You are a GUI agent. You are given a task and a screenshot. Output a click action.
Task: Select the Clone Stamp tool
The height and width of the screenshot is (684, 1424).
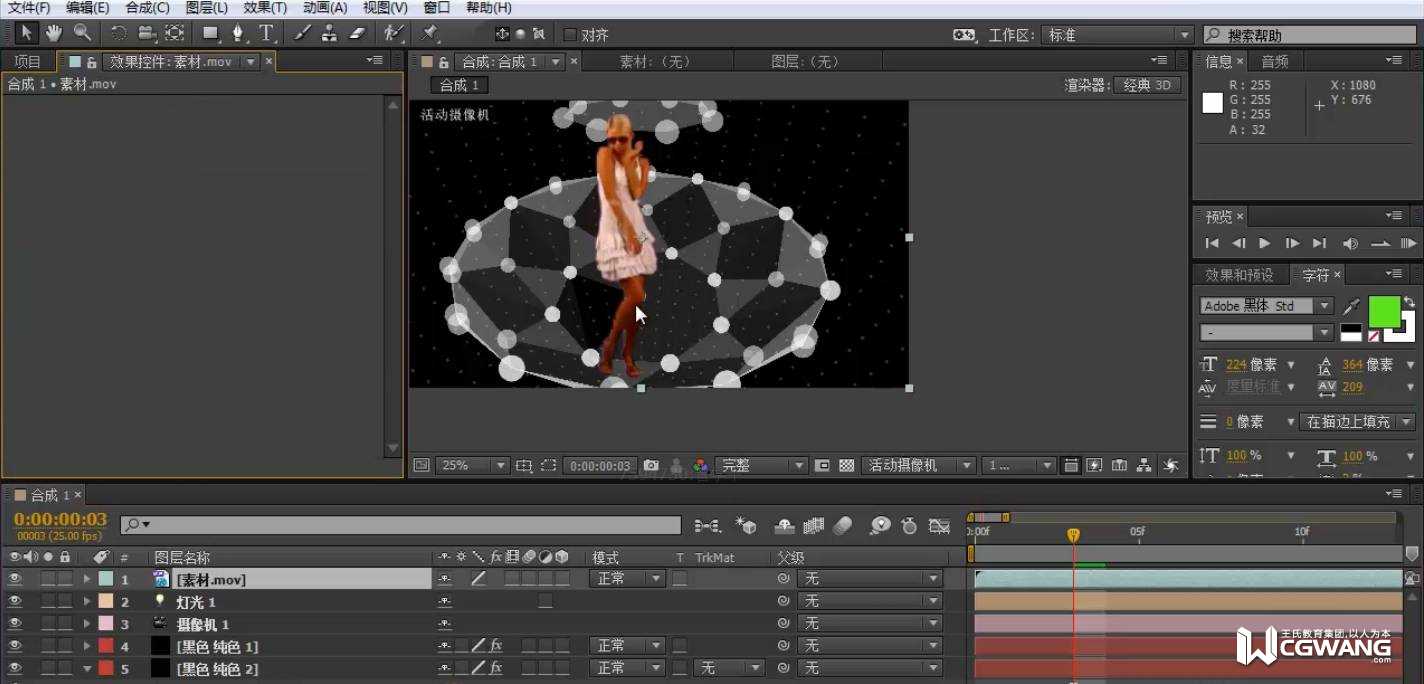(329, 33)
